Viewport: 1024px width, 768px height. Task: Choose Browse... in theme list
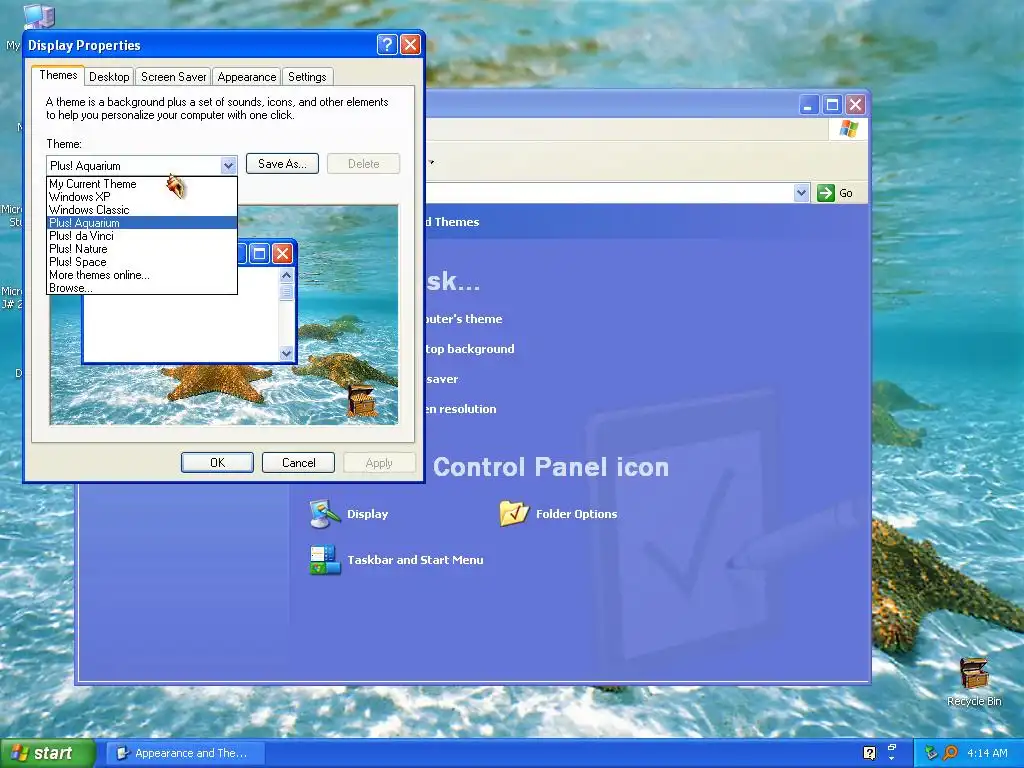142,288
